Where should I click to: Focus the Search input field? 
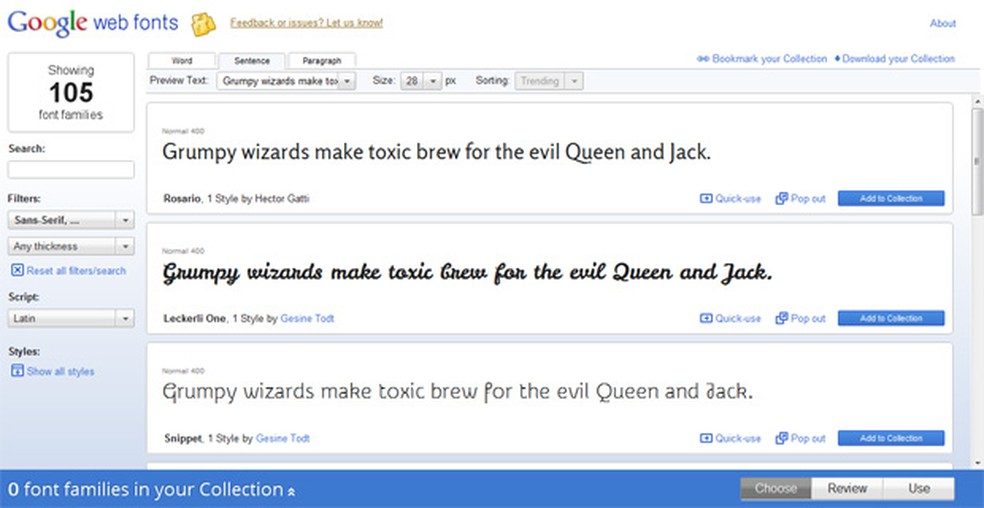pos(71,170)
